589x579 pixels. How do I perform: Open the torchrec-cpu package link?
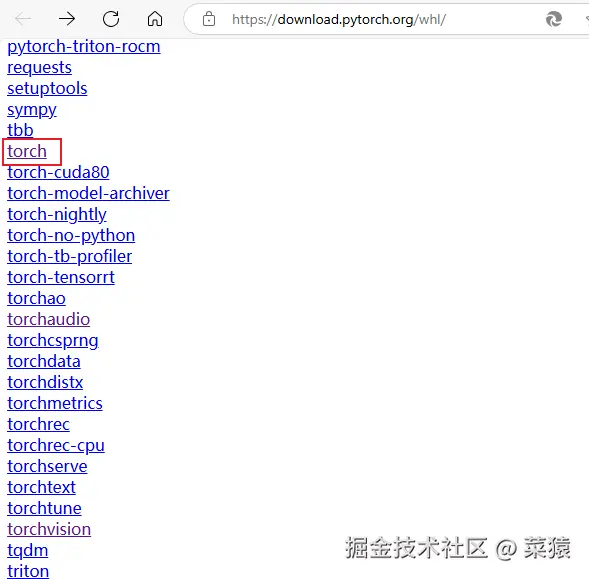[56, 446]
